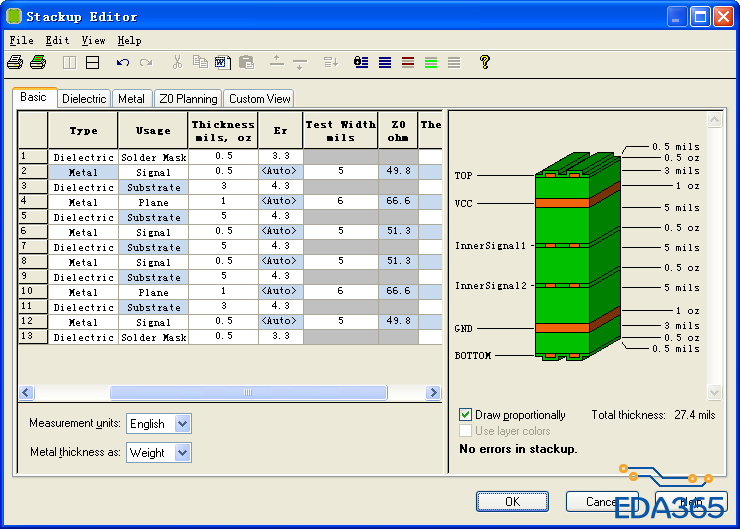
Task: Uncheck the Draw proportionally checkbox
Action: (466, 414)
